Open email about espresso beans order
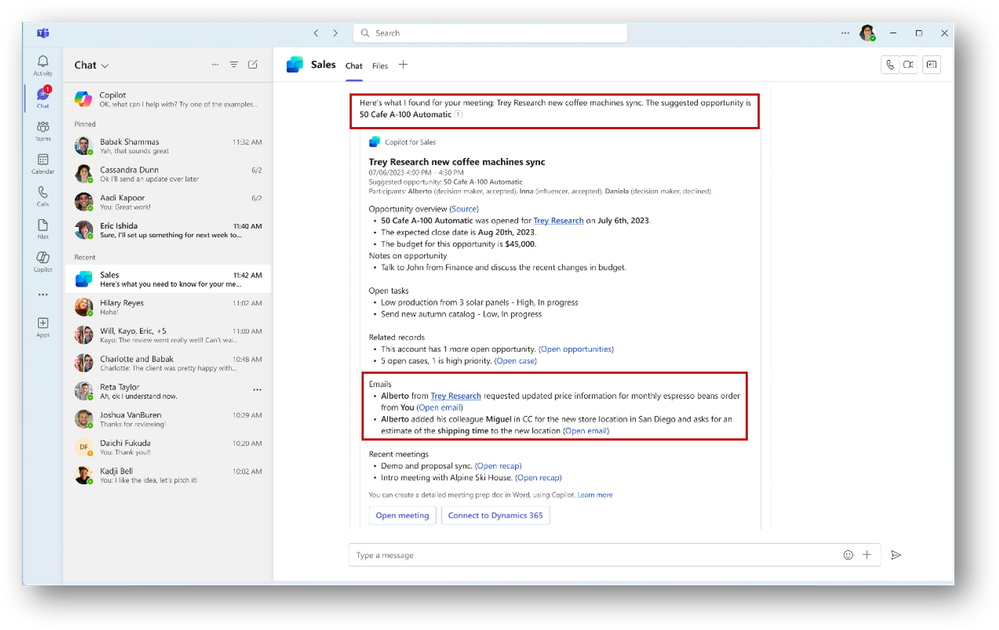This screenshot has width=999, height=630. (x=440, y=408)
